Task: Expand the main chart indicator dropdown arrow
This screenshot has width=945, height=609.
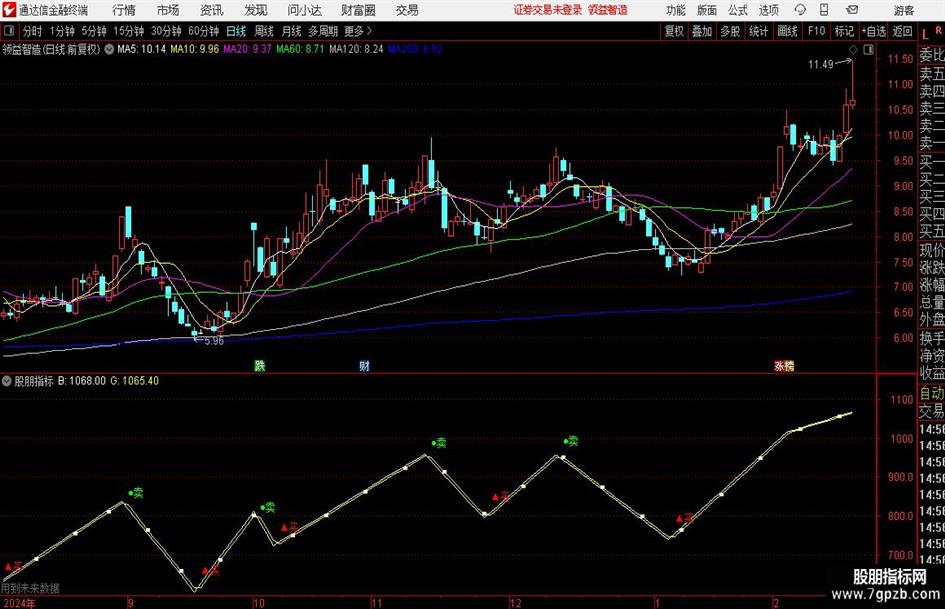Action: (x=109, y=49)
